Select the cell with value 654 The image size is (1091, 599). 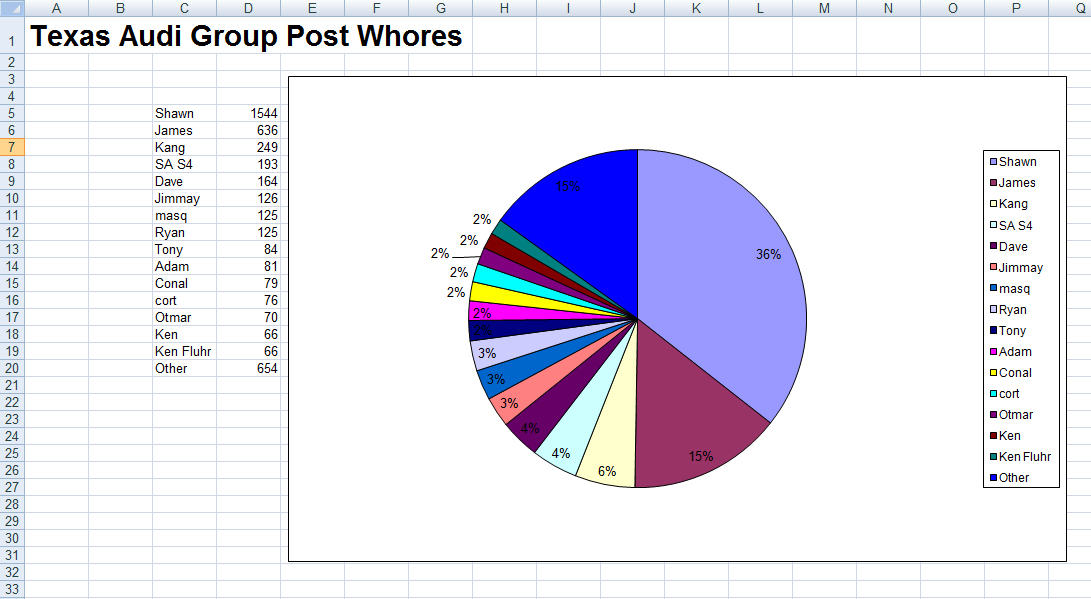point(248,369)
